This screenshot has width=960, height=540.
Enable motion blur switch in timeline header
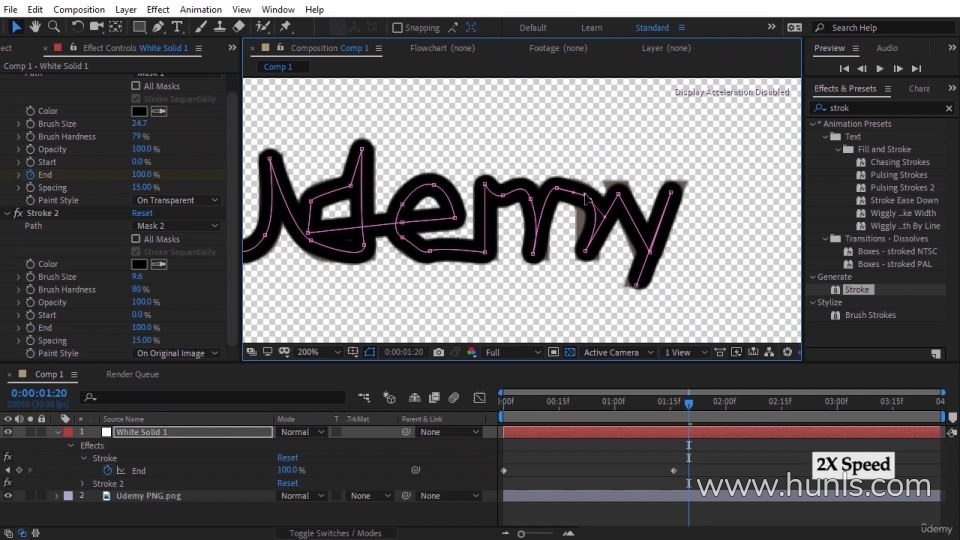454,398
